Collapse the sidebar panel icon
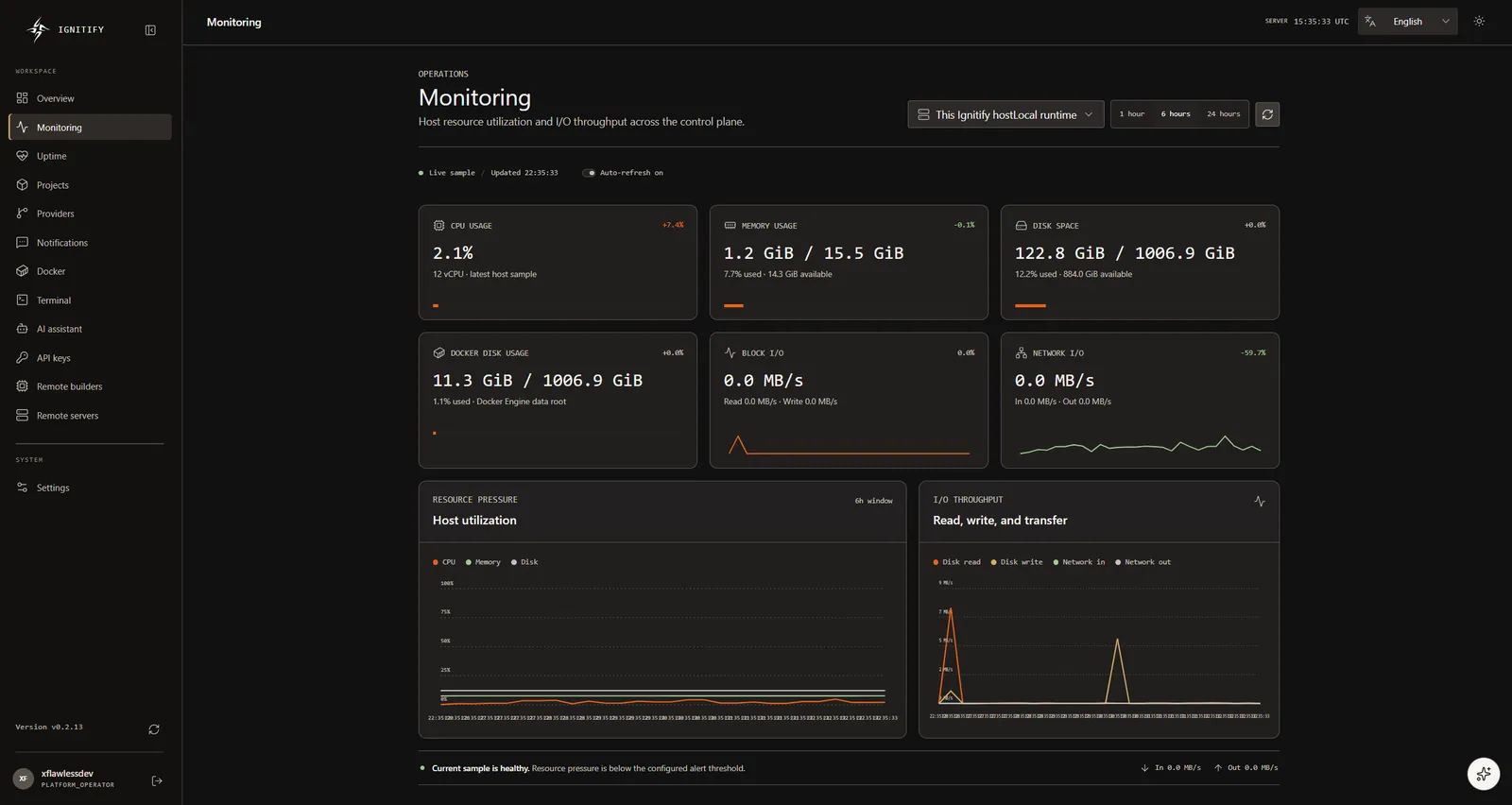This screenshot has width=1512, height=805. (x=150, y=30)
